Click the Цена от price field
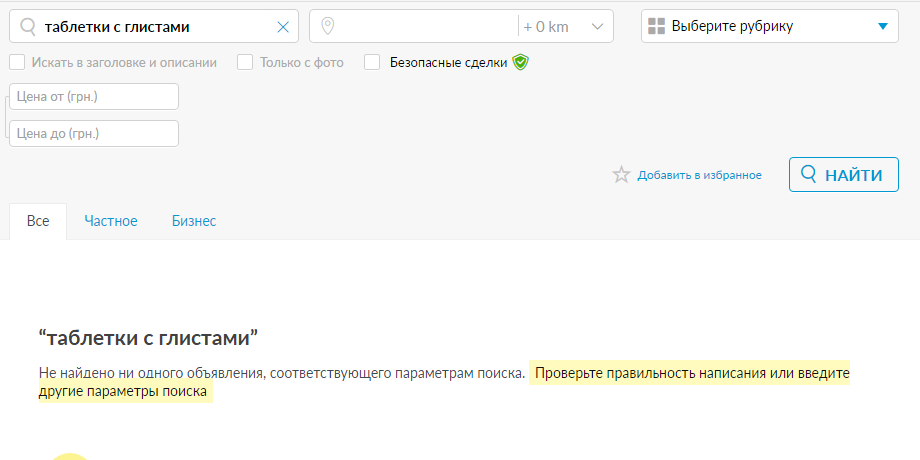The width and height of the screenshot is (920, 460). pos(94,96)
